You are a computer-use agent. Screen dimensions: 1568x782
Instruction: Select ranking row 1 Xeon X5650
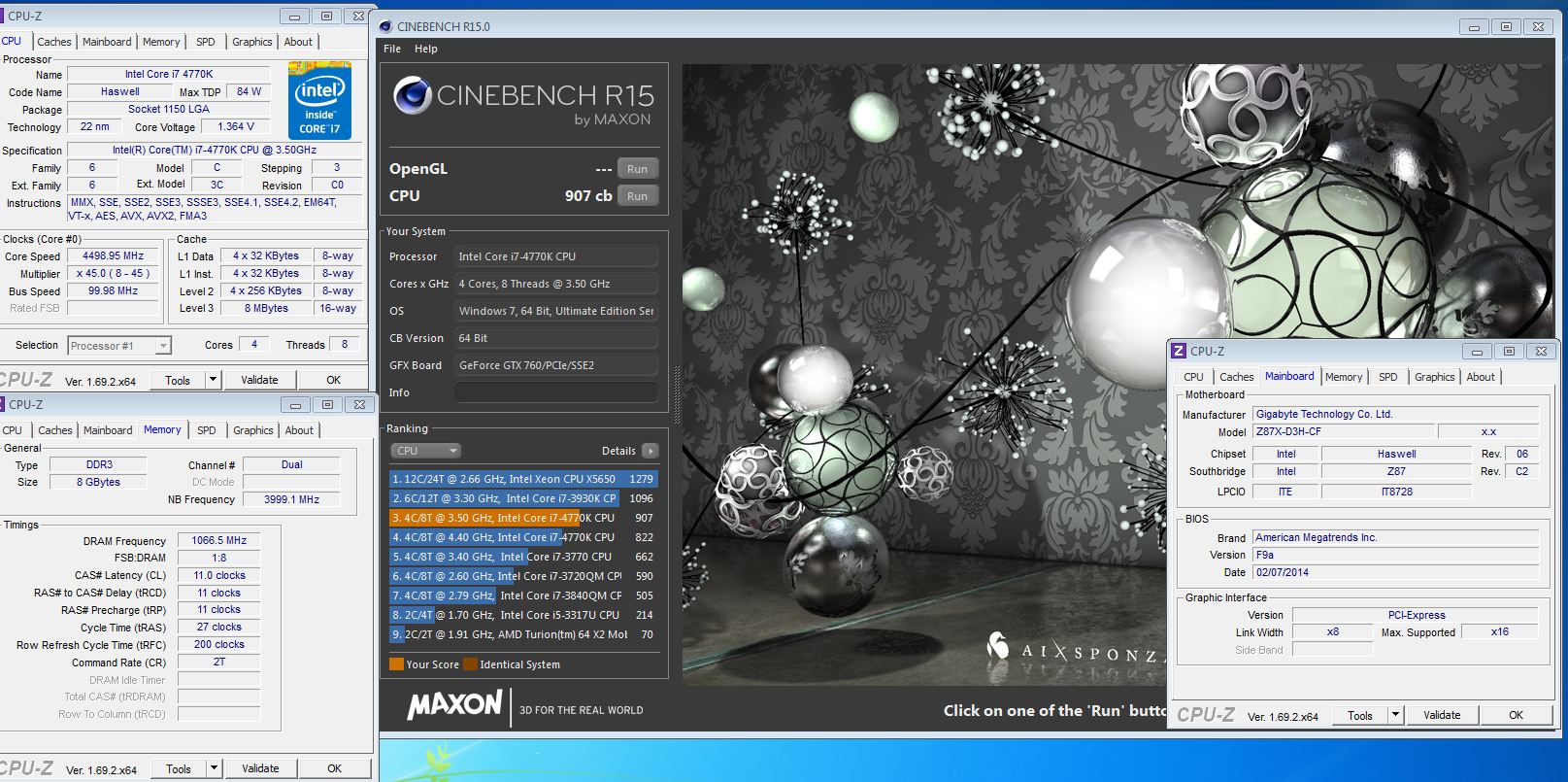click(523, 479)
